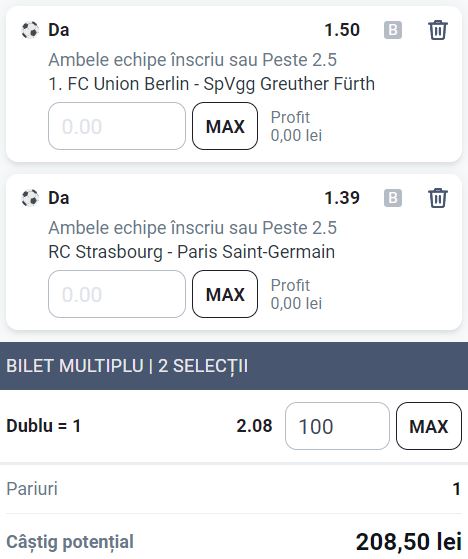Click the Dublu stake field showing 100
Image resolution: width=468 pixels, height=559 pixels.
point(337,426)
